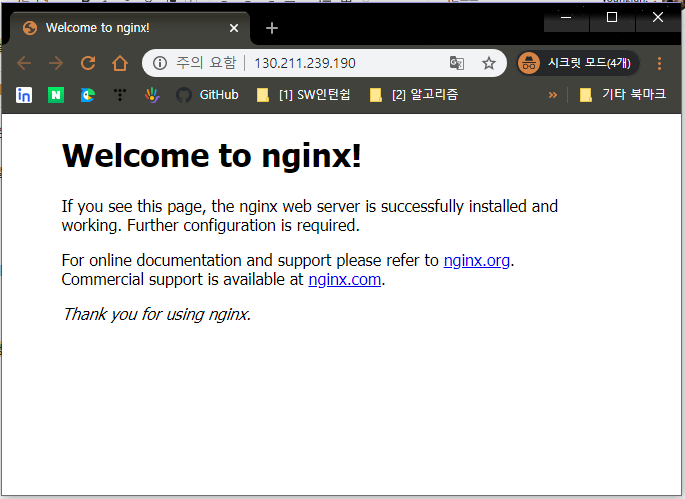685x499 pixels.
Task: Open the Chrome three-dot menu
Action: point(659,63)
